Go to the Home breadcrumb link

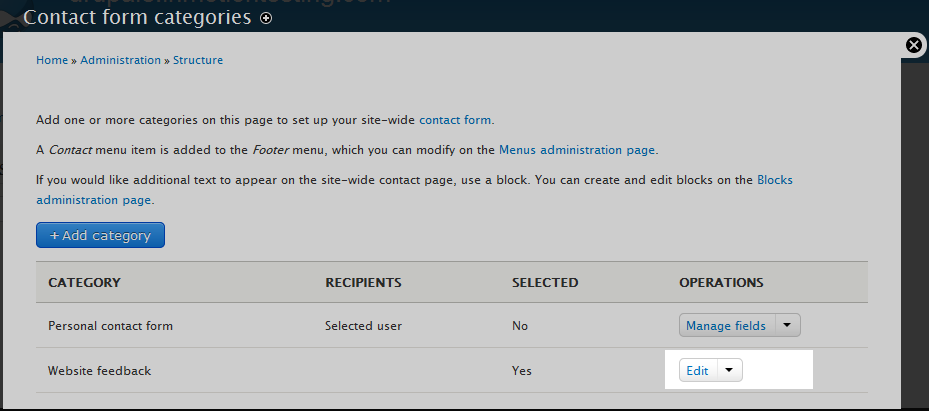point(52,60)
